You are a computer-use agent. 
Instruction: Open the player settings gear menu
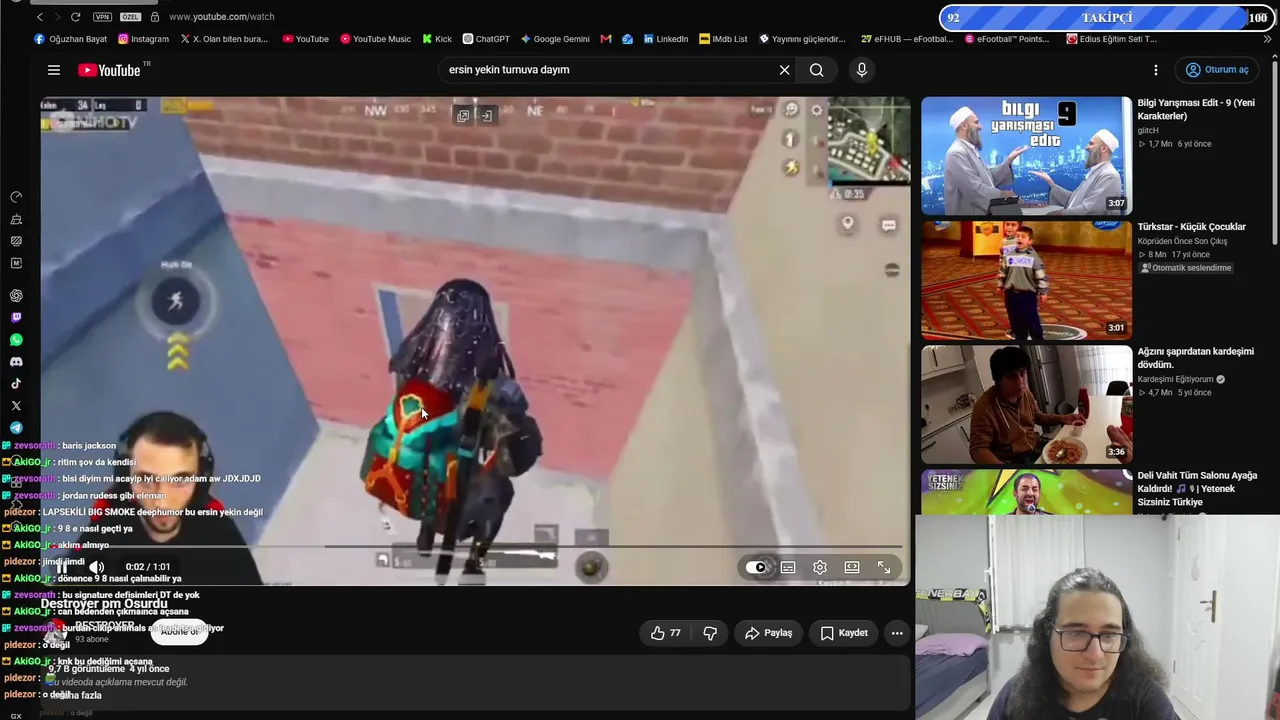[x=820, y=567]
